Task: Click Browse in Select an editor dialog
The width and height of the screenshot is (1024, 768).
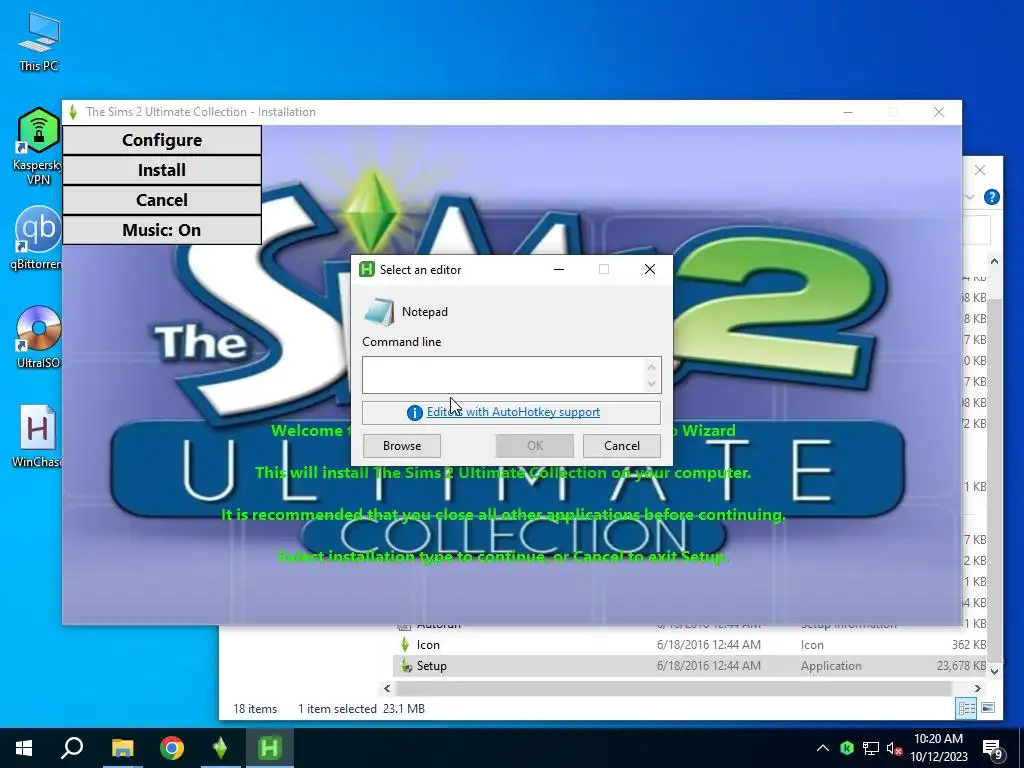Action: click(402, 446)
